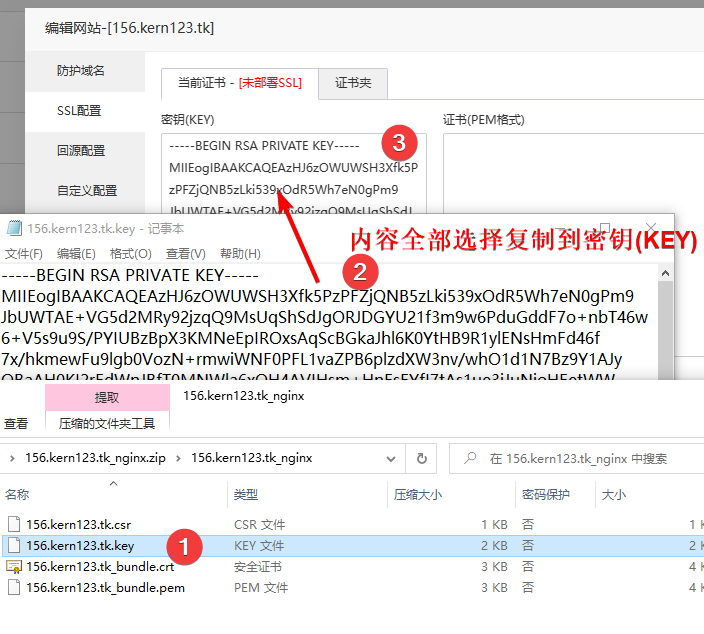
Task: Click the magnifier search icon in Explorer
Action: [x=470, y=458]
